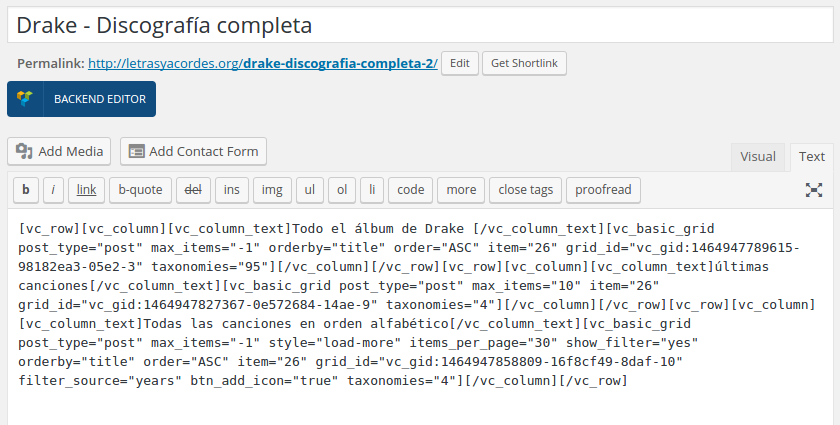Open the drake-discografia-completa-2 permalink
The image size is (840, 425).
coord(262,63)
